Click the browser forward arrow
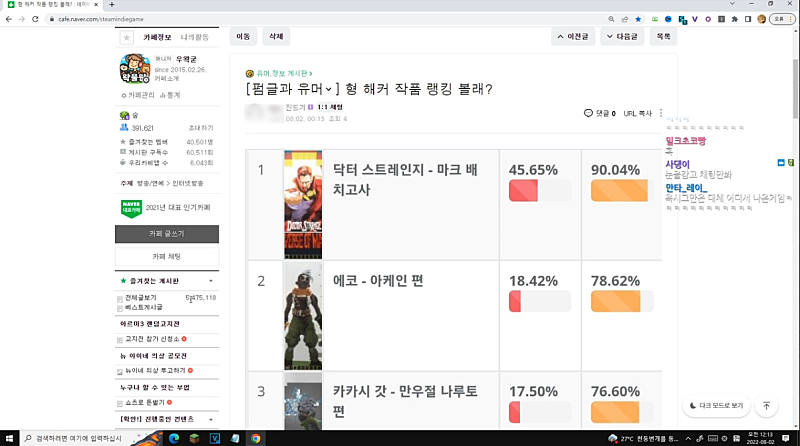The width and height of the screenshot is (800, 446). click(22, 19)
